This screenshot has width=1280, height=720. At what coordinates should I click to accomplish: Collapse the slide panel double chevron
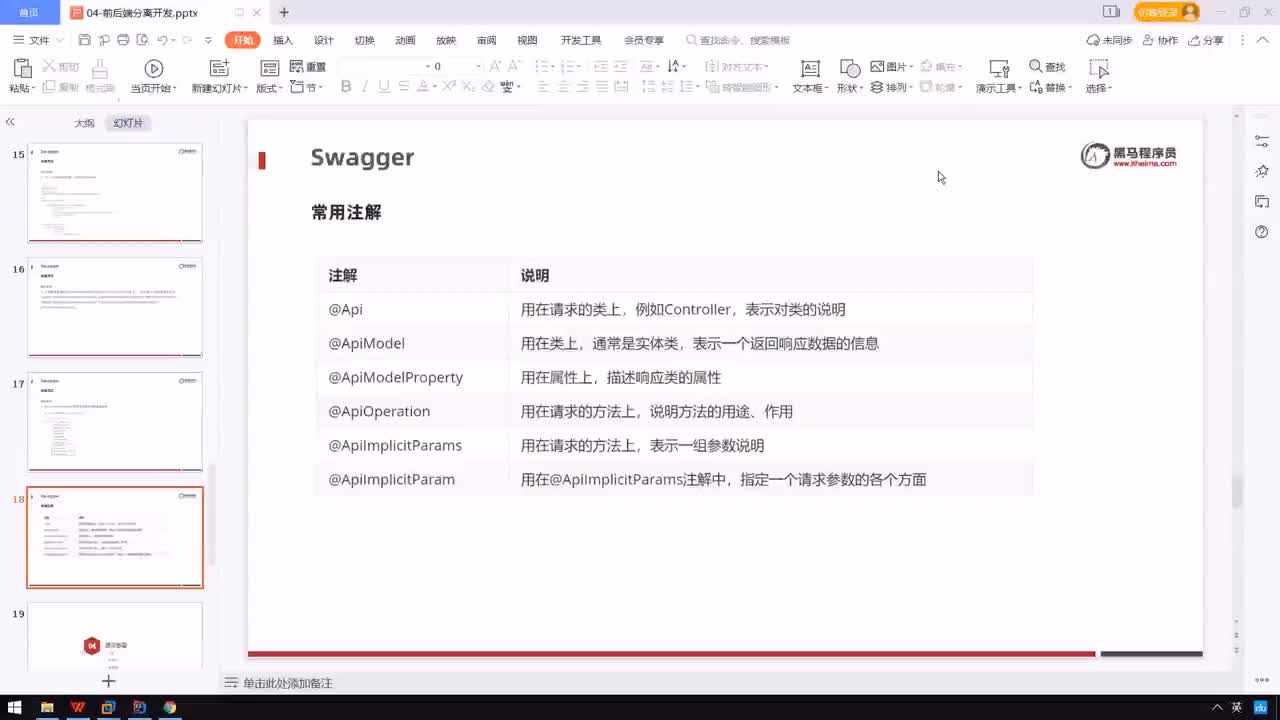(10, 122)
